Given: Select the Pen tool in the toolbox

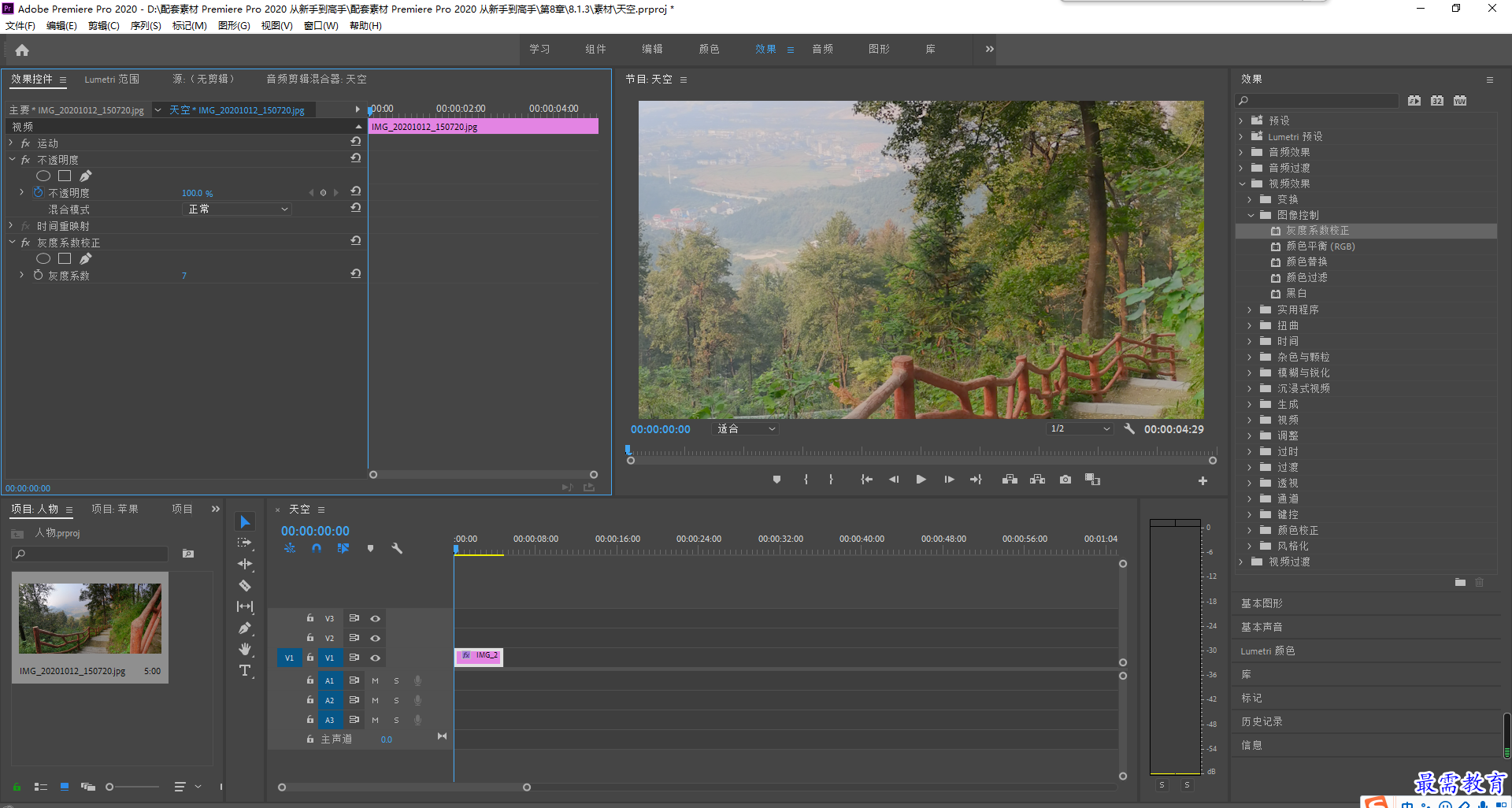Looking at the screenshot, I should (245, 628).
